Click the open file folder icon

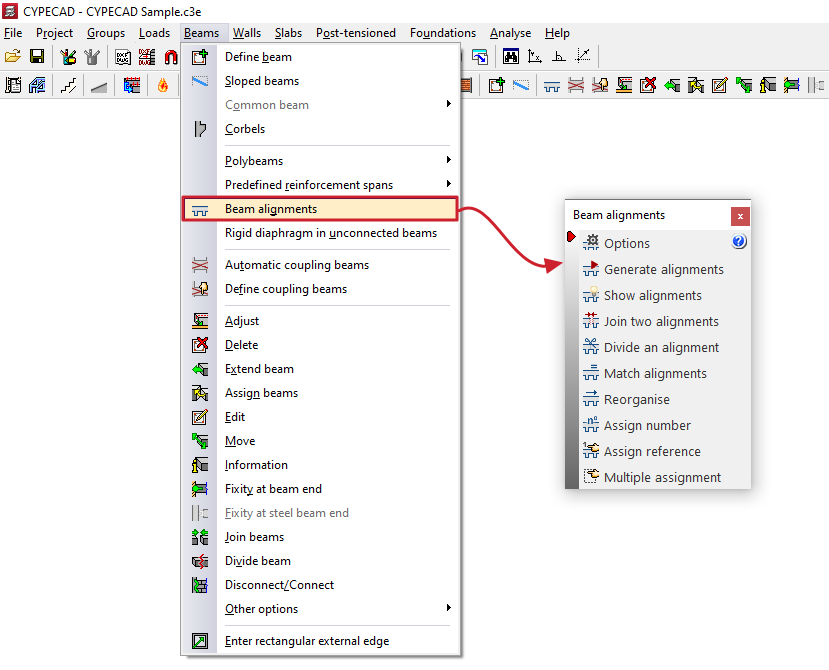tap(13, 56)
